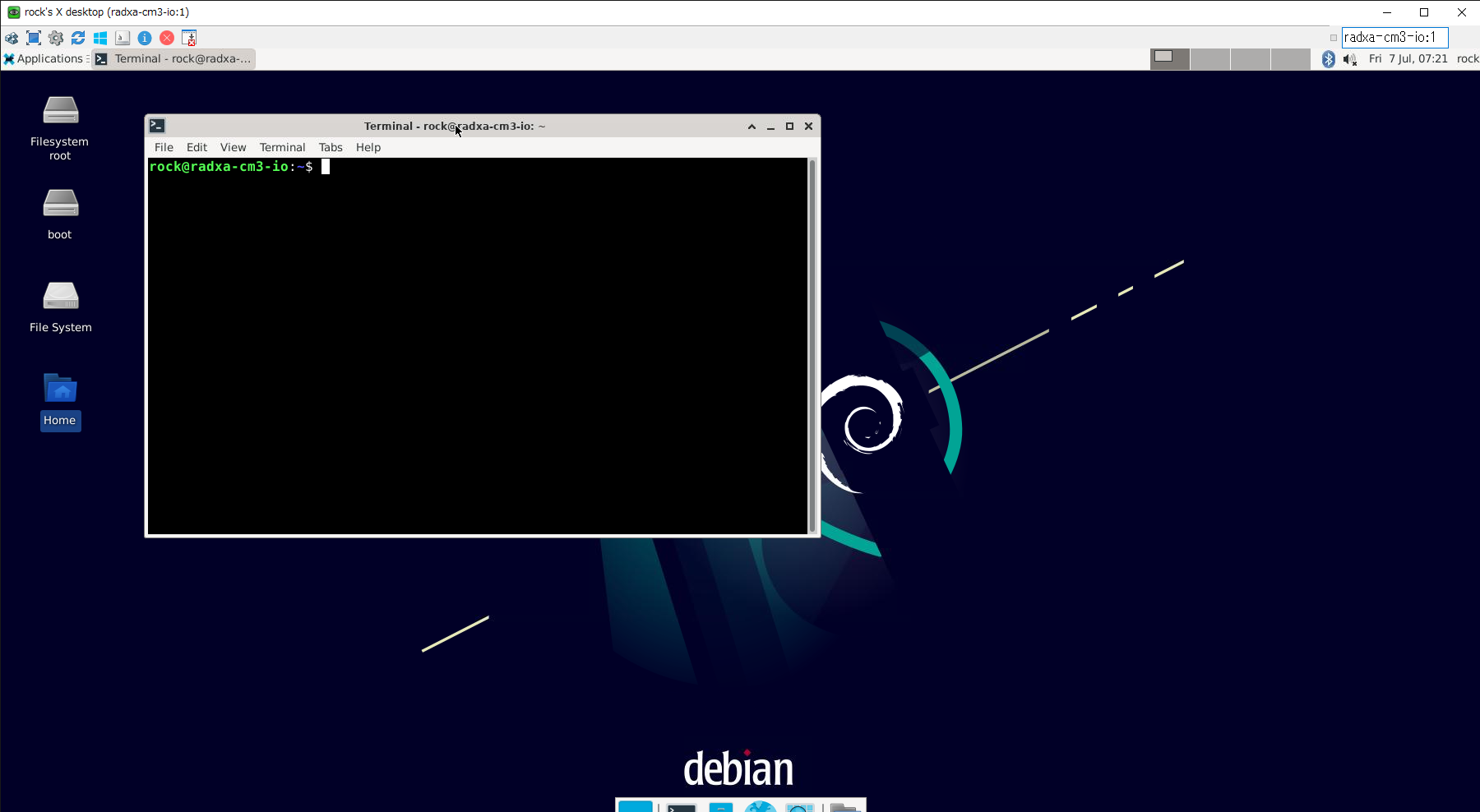Open VNC connection options gear

[x=56, y=38]
